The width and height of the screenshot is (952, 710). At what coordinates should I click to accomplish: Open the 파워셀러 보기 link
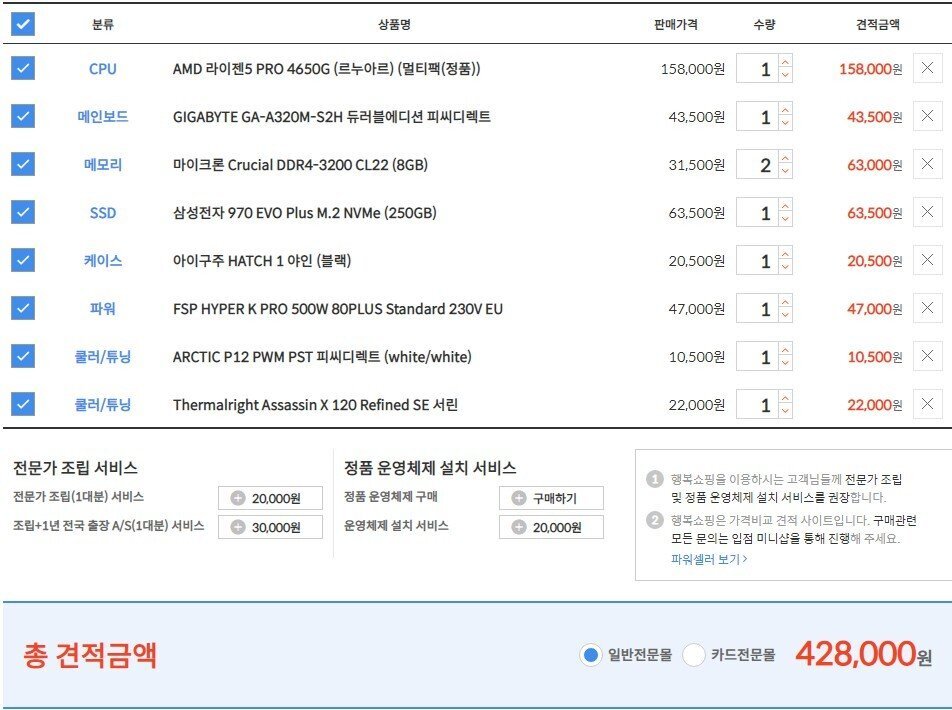(x=709, y=559)
